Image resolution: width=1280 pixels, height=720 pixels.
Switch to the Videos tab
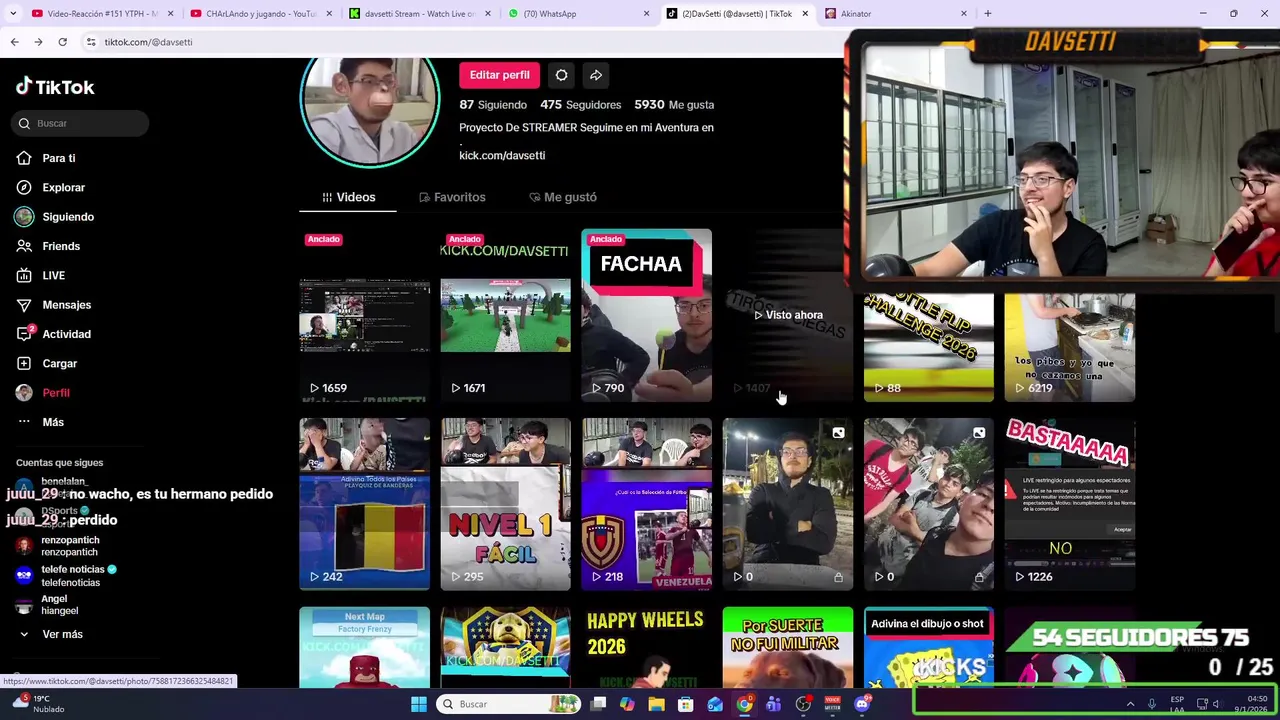point(348,197)
